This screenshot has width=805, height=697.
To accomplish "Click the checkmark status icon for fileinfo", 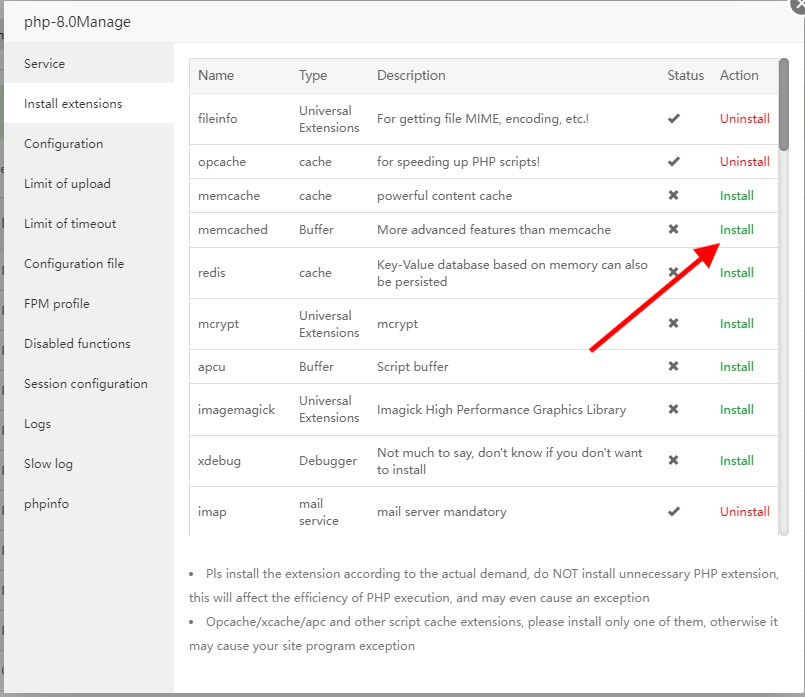I will [674, 119].
